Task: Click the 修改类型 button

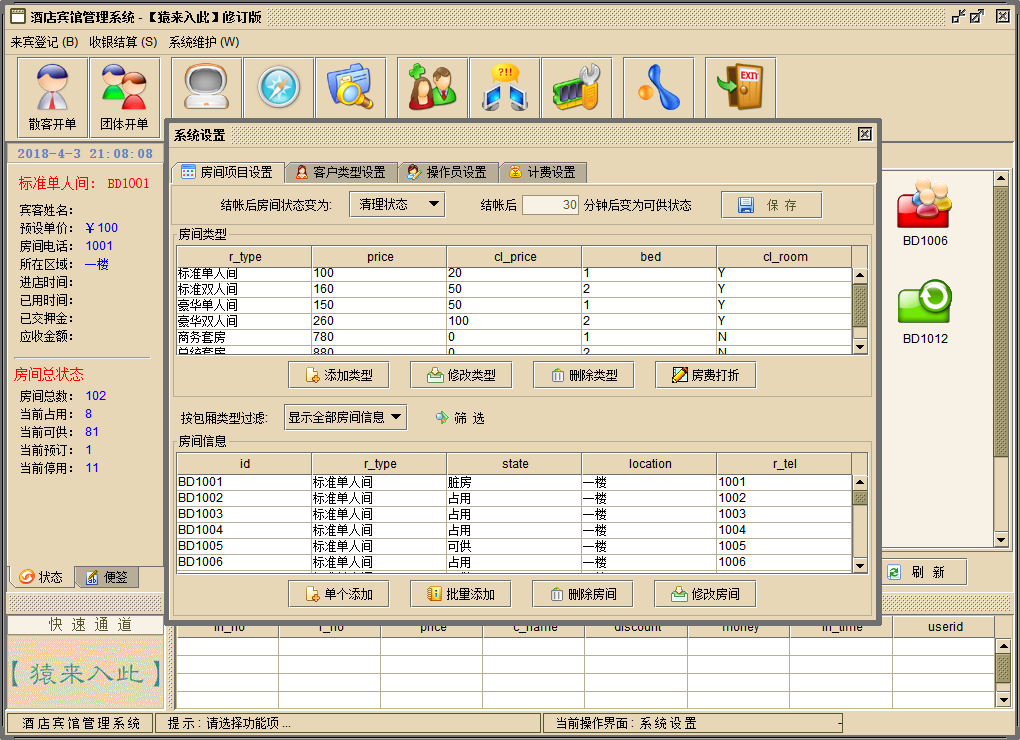Action: pyautogui.click(x=461, y=375)
